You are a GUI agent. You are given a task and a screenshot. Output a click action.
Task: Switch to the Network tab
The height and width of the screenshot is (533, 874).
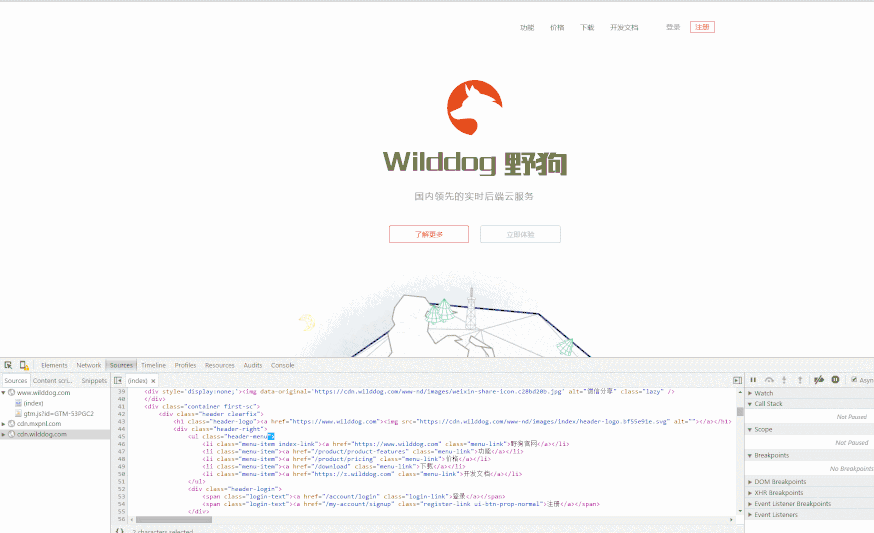tap(89, 365)
